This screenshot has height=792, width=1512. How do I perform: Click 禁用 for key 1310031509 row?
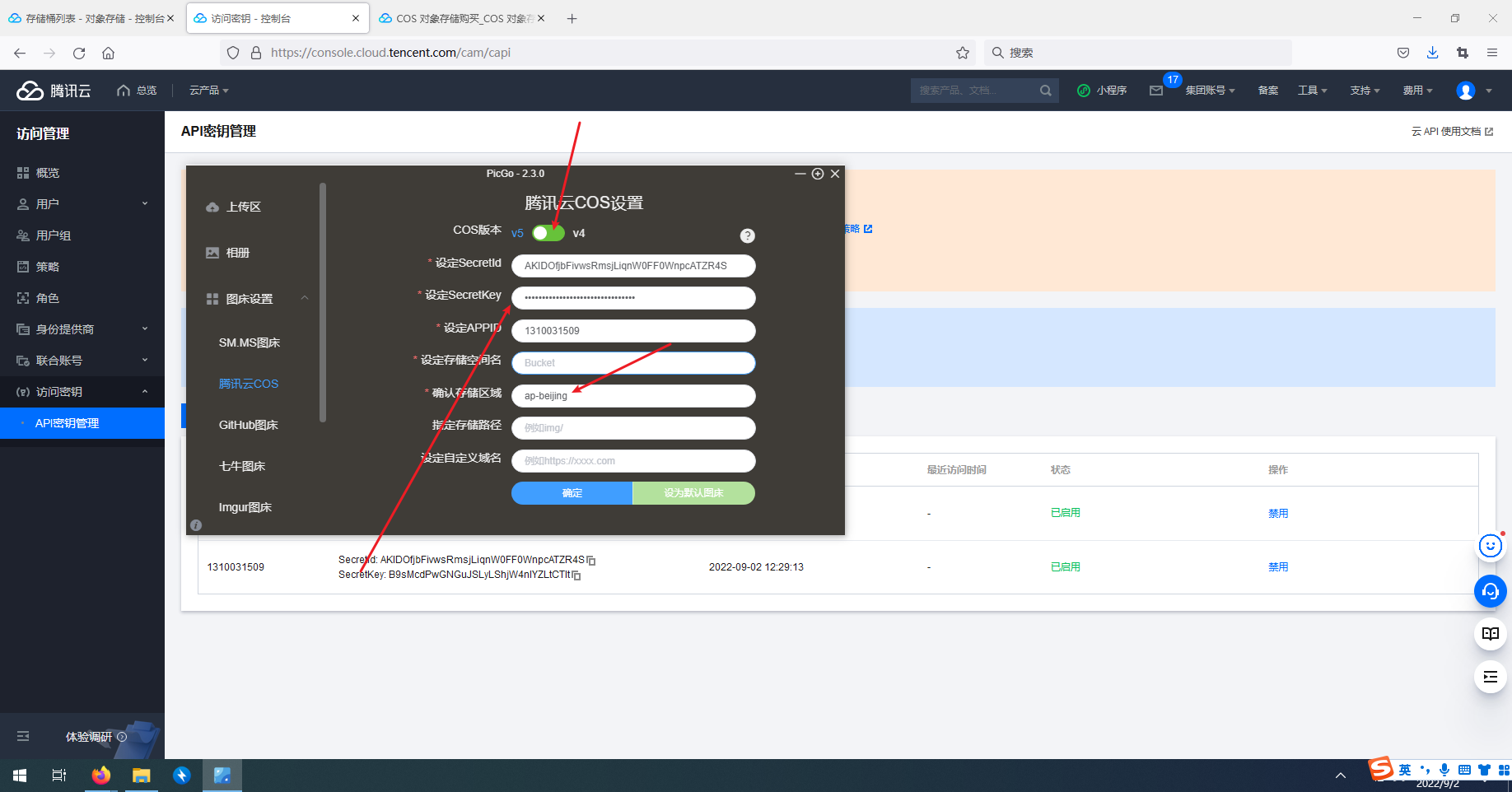tap(1278, 567)
